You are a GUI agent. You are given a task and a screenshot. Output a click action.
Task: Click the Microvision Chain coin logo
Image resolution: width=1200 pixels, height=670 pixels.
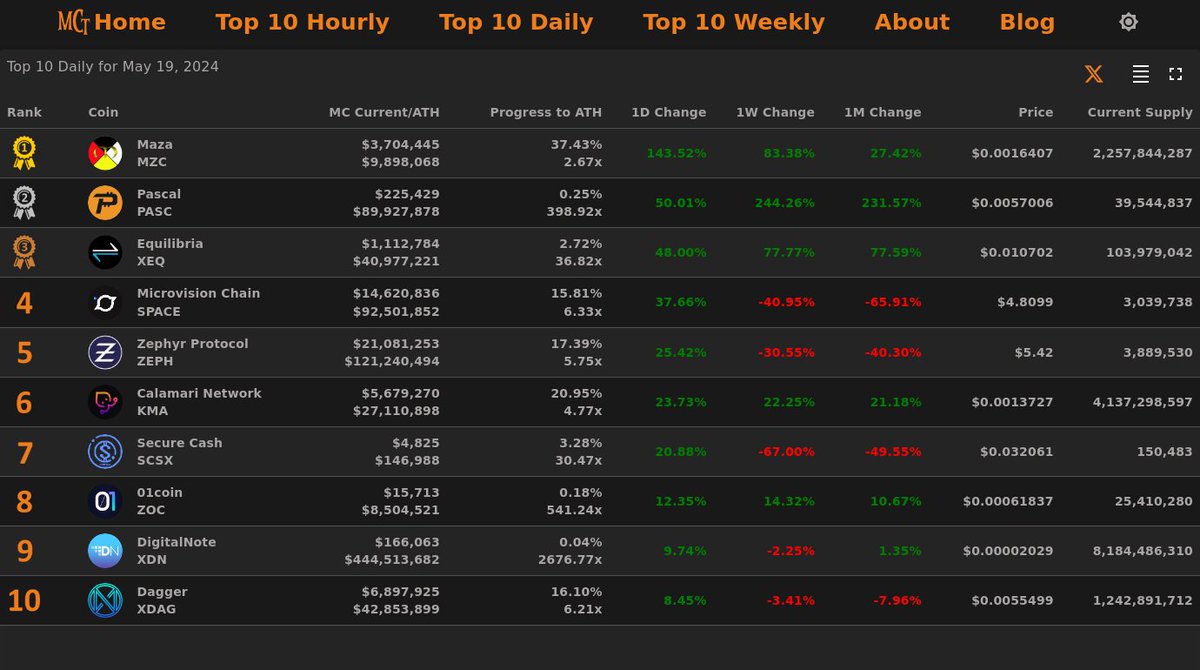105,302
